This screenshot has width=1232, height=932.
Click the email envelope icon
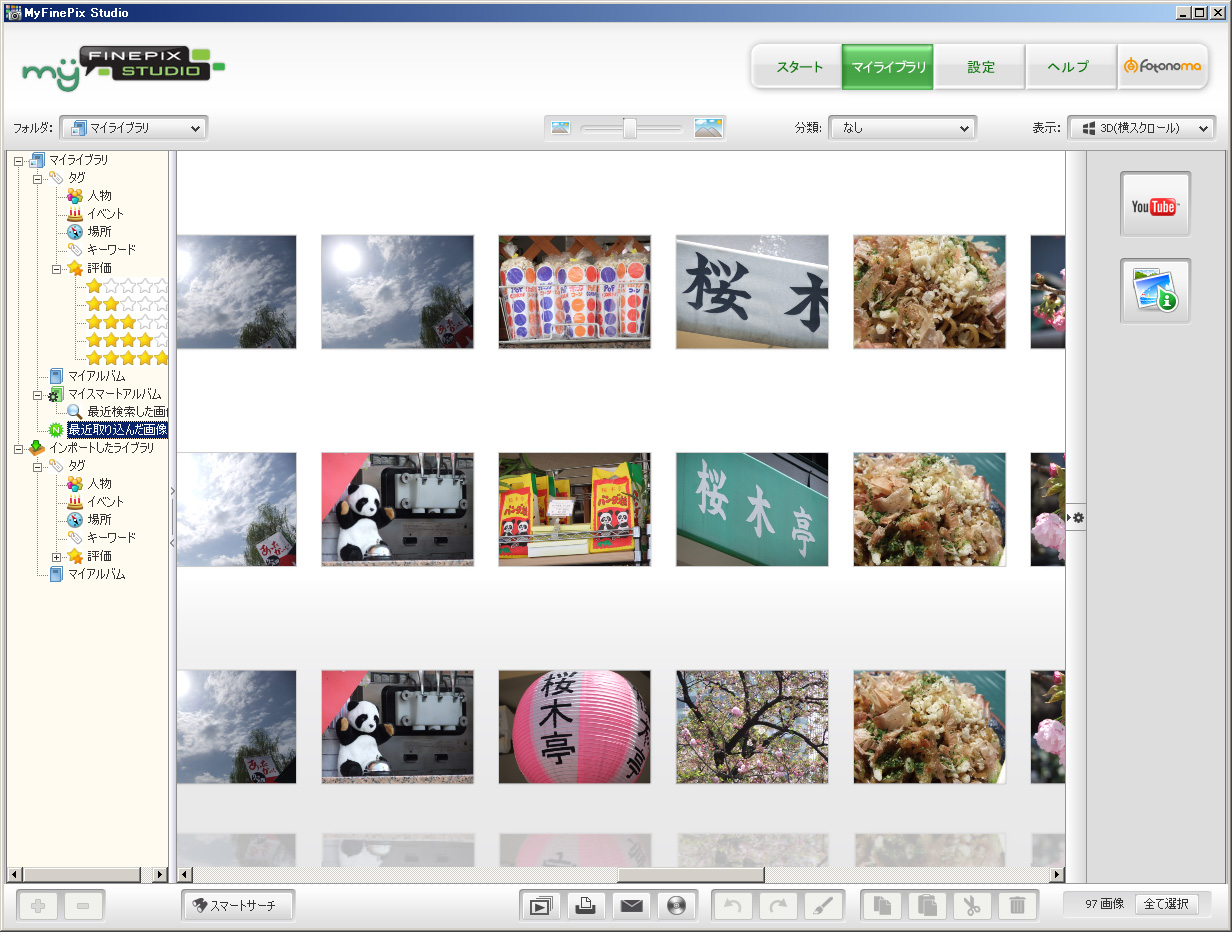[631, 906]
